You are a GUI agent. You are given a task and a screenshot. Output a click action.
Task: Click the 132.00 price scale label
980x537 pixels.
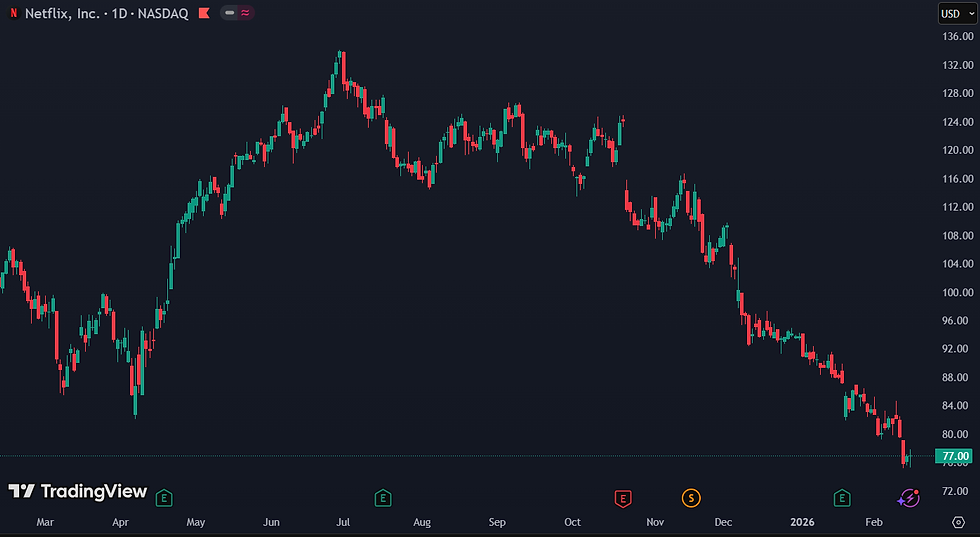click(958, 65)
